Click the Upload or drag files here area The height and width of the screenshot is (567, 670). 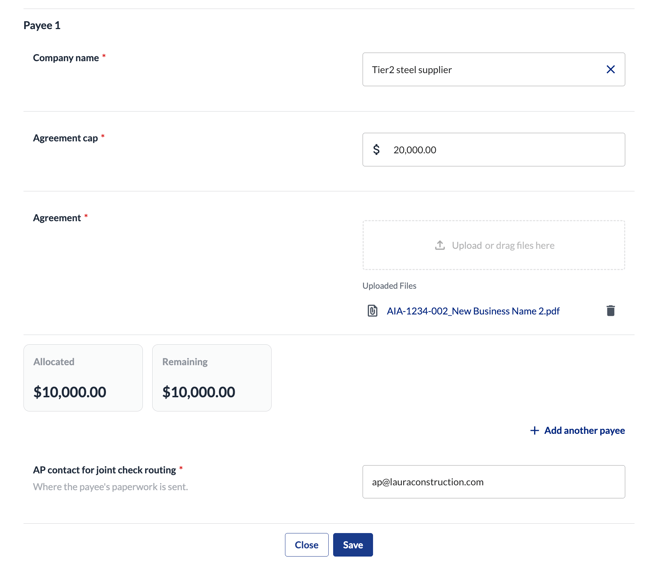pyautogui.click(x=494, y=245)
